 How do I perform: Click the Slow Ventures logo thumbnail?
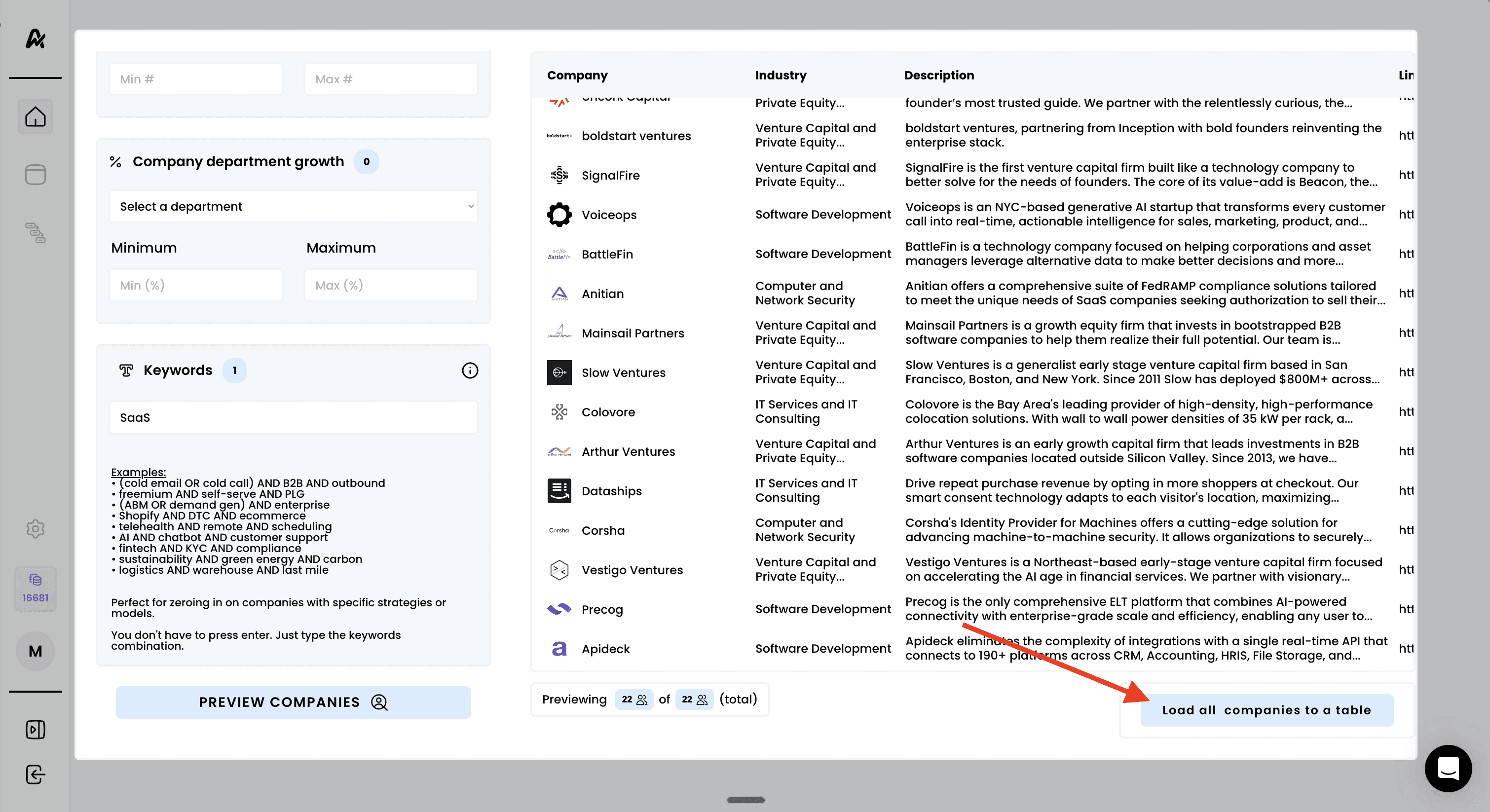(559, 372)
